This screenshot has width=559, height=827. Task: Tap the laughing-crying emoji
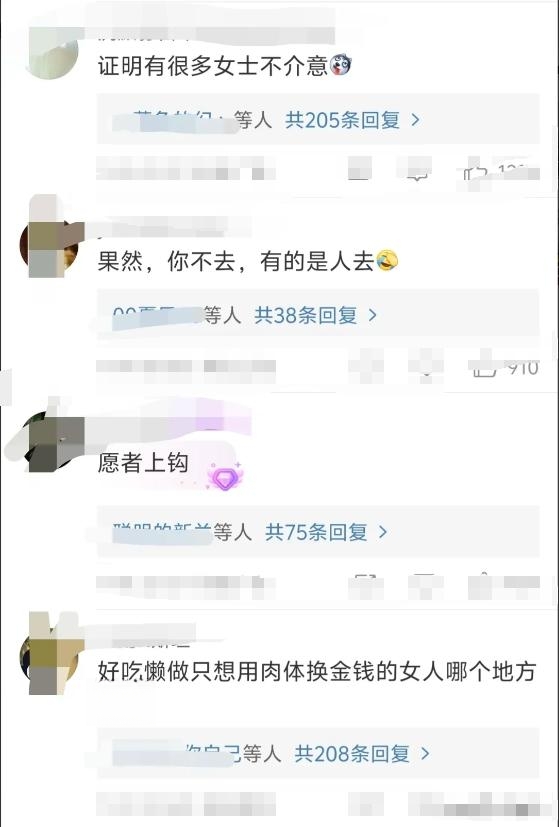pyautogui.click(x=387, y=261)
